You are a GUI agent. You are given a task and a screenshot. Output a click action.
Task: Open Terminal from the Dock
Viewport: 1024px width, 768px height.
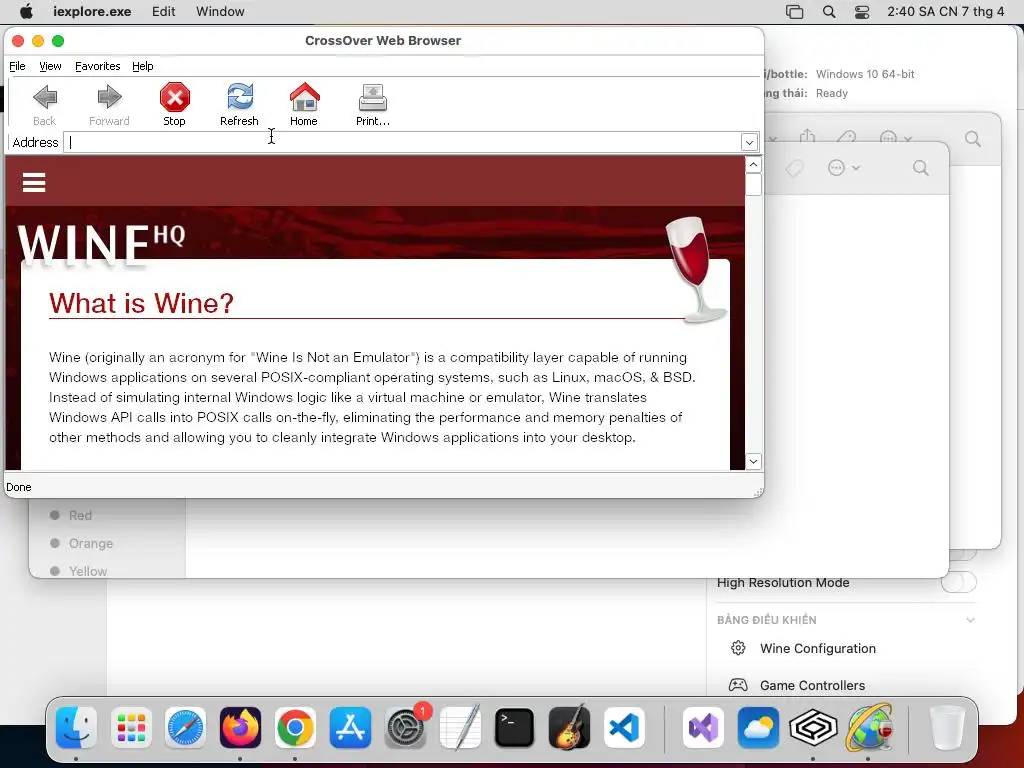[x=515, y=728]
